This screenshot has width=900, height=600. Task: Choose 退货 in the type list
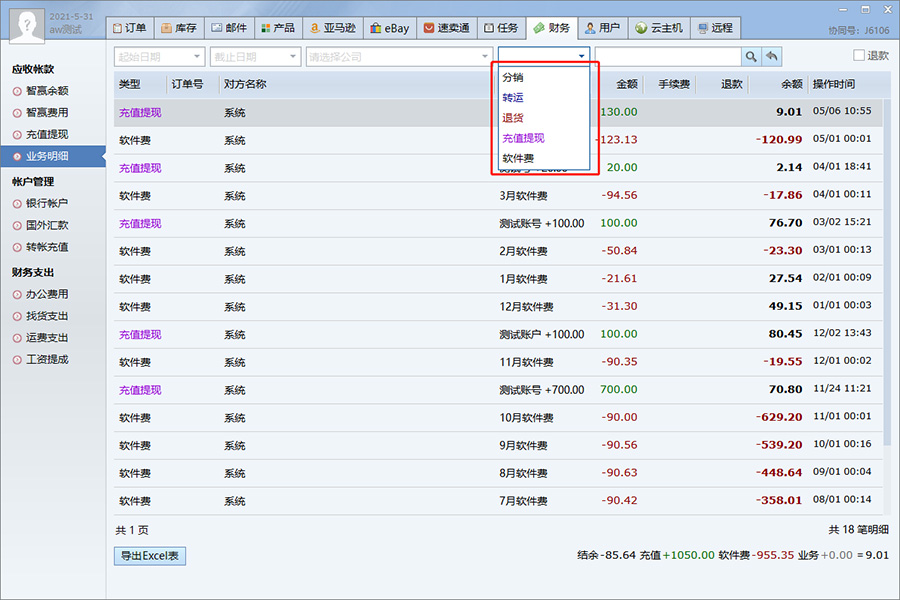[x=513, y=118]
